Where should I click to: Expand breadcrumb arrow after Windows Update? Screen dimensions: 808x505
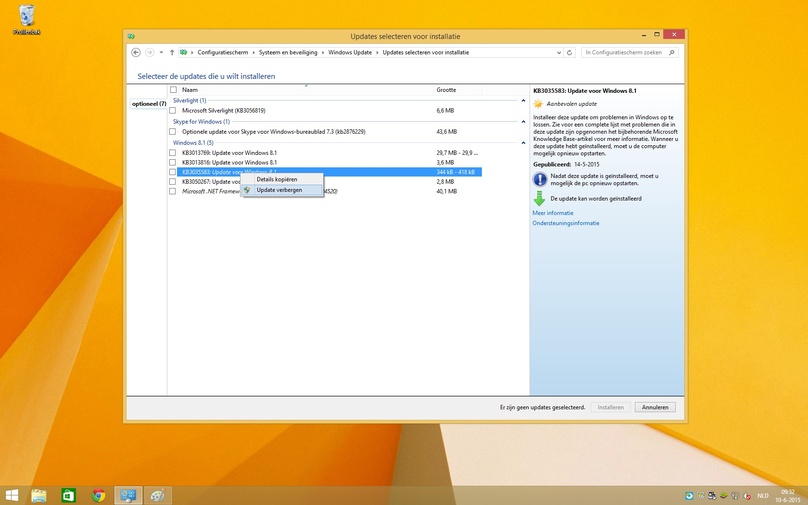click(x=377, y=52)
